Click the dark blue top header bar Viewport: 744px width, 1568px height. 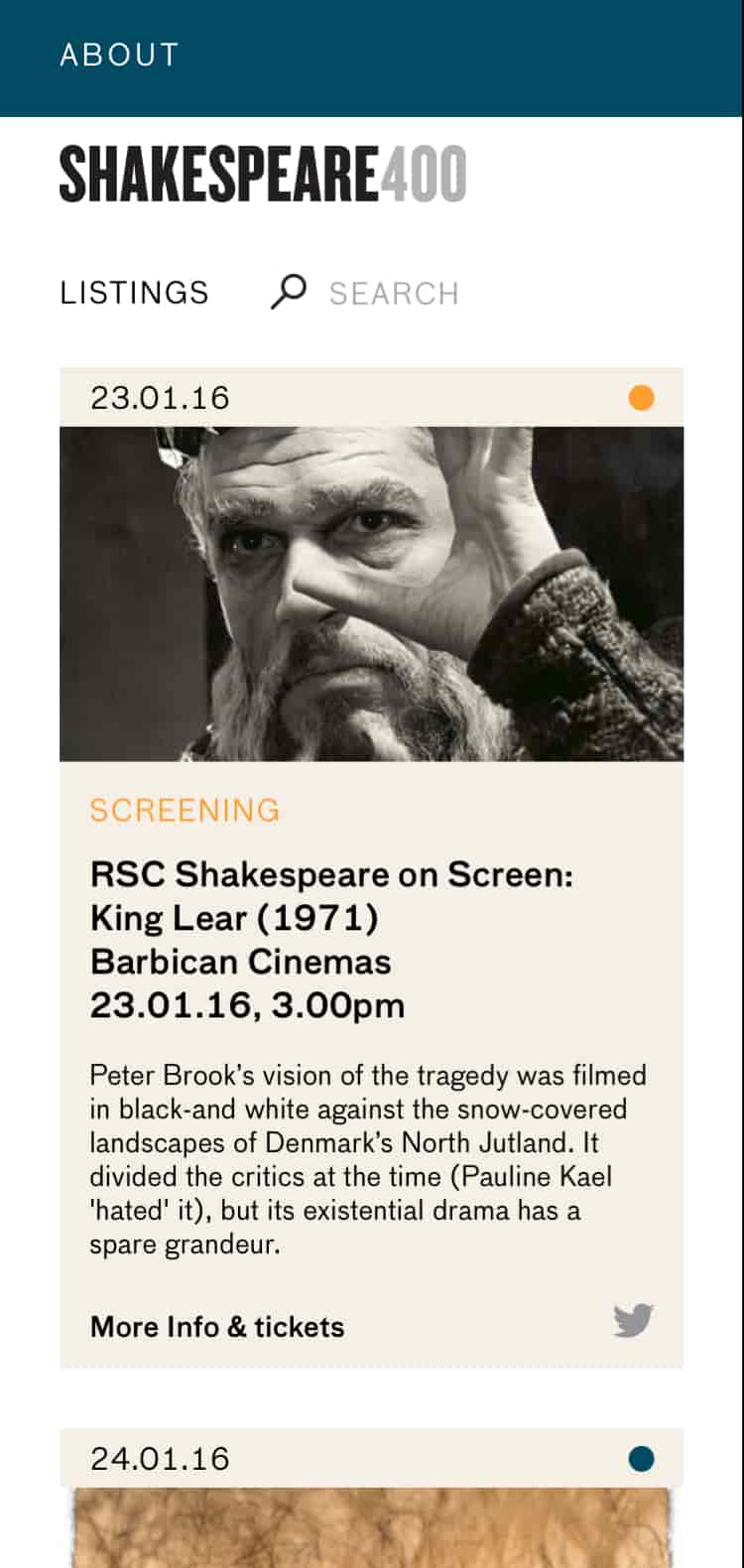point(371,58)
